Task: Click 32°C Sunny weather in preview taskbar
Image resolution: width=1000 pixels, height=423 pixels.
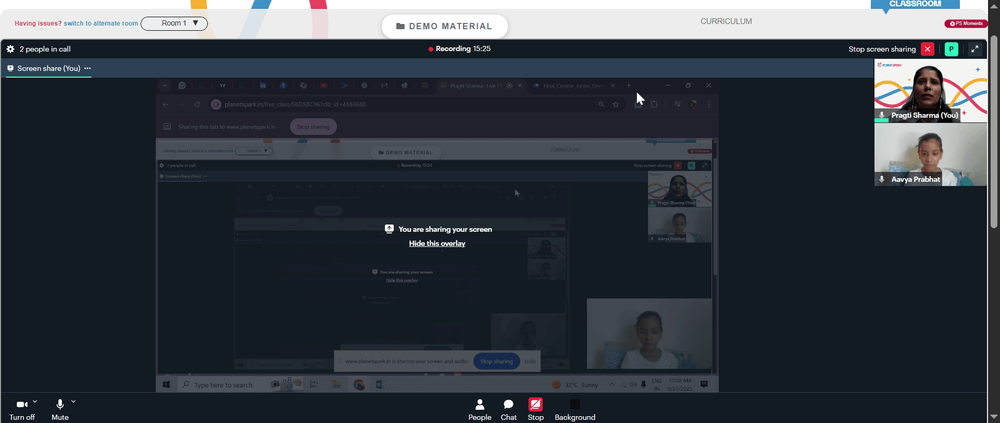Action: (x=574, y=385)
